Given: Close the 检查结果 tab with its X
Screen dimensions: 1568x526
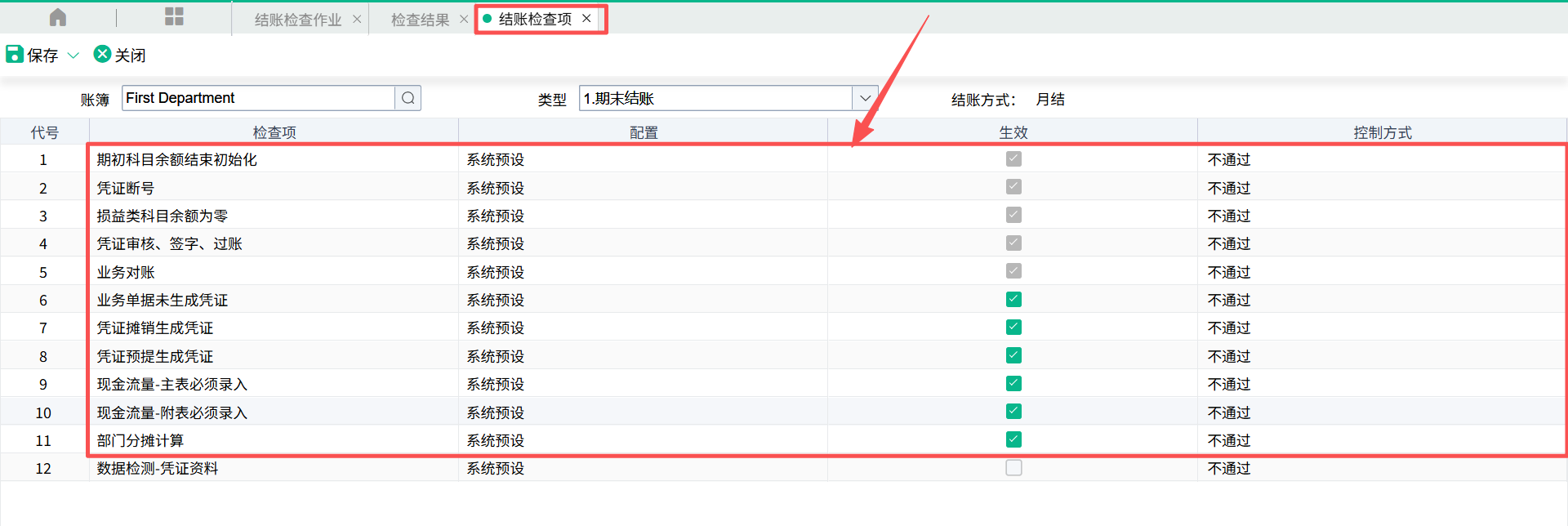Looking at the screenshot, I should click(x=464, y=19).
